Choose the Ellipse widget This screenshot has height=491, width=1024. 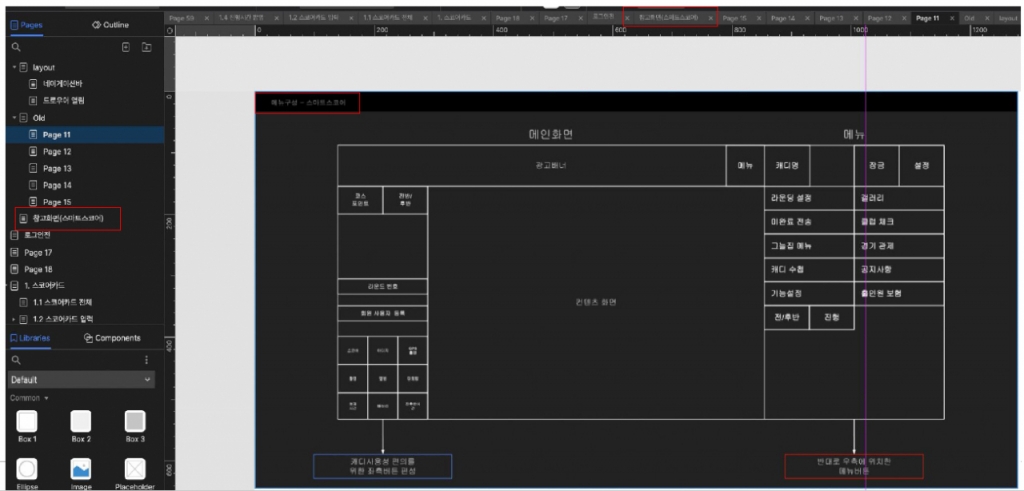tap(27, 469)
